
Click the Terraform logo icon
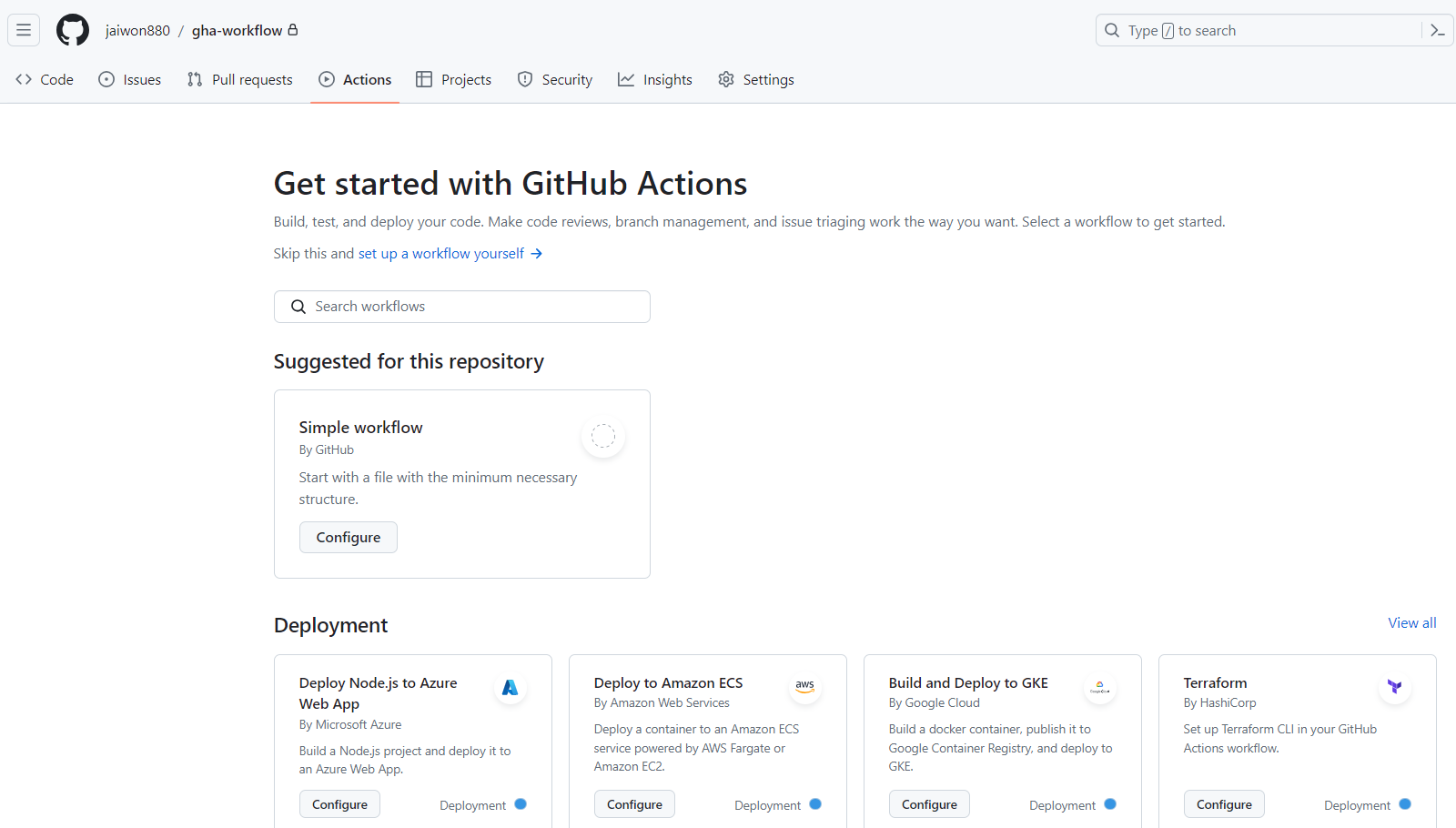click(x=1395, y=688)
